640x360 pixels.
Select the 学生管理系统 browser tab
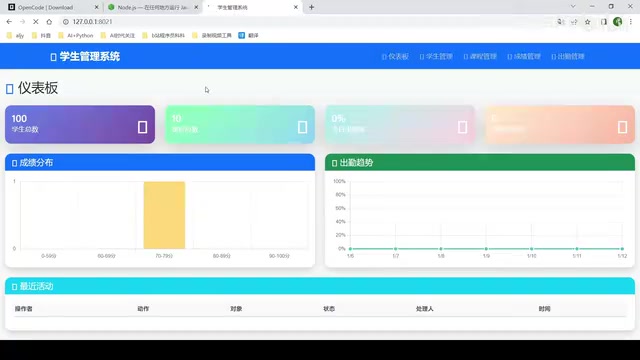coord(253,7)
